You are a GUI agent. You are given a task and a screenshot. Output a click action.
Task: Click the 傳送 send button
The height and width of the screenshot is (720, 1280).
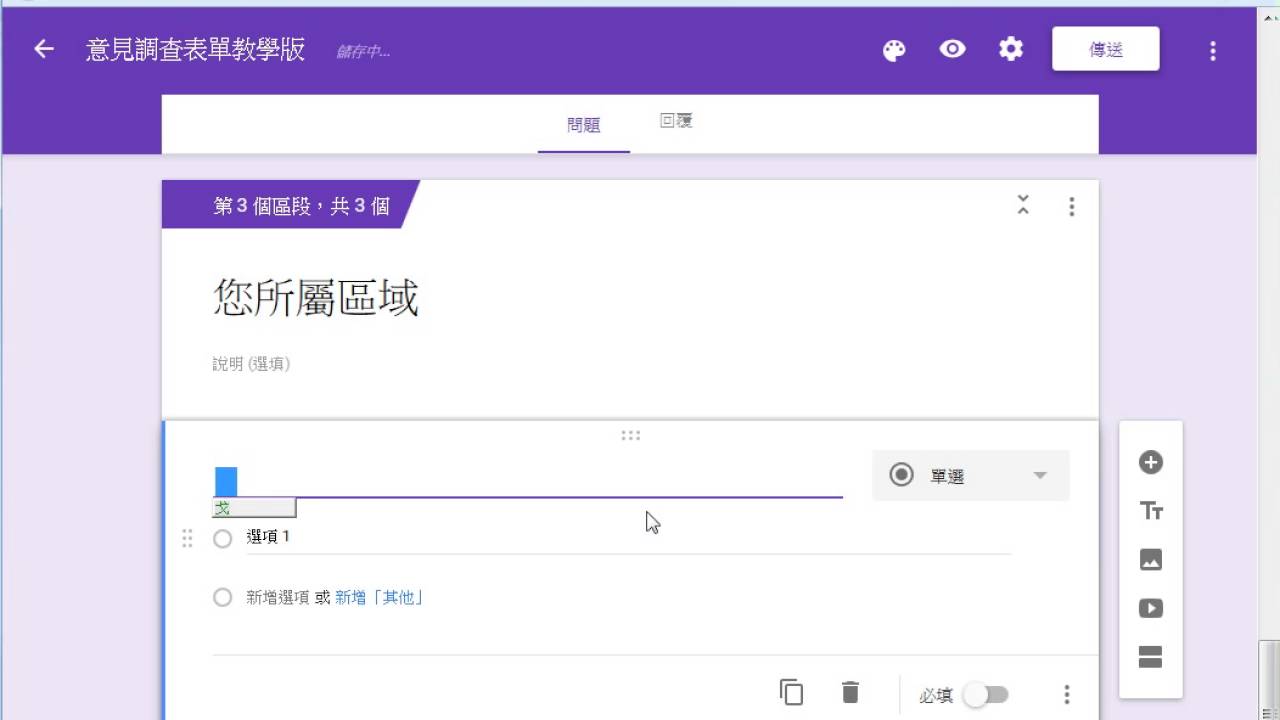tap(1106, 49)
